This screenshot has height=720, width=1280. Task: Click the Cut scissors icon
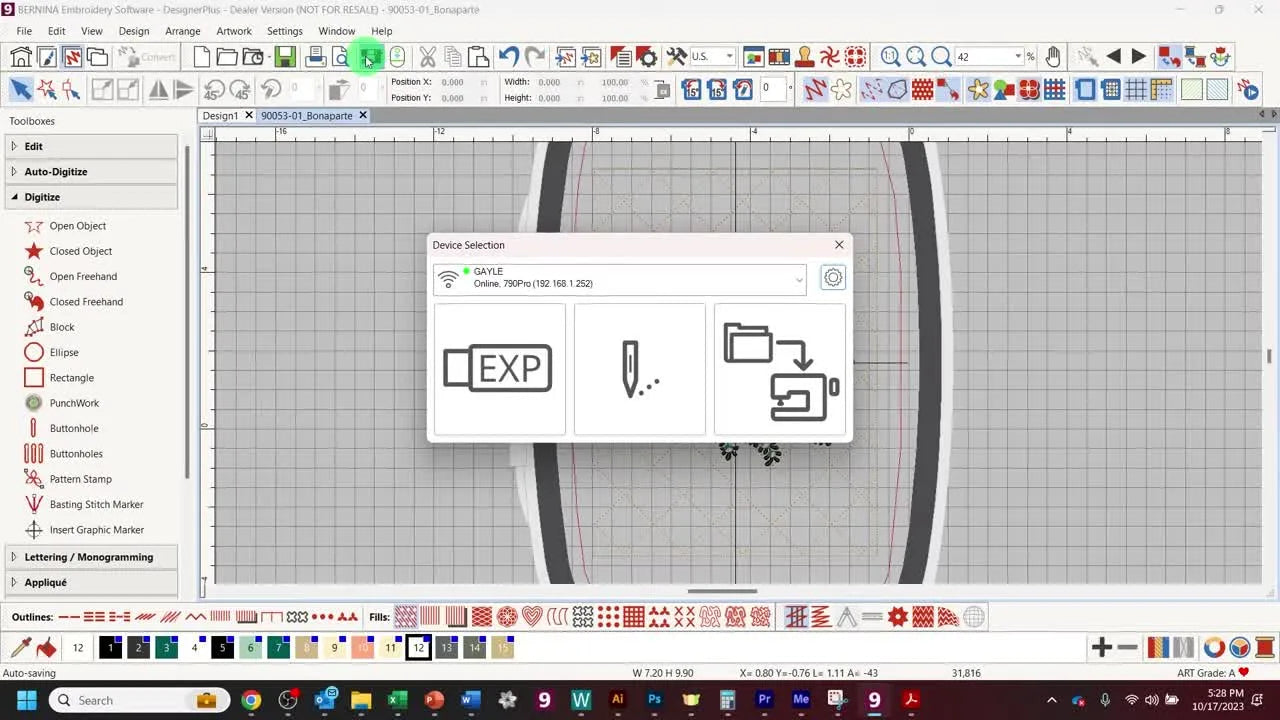coord(427,57)
